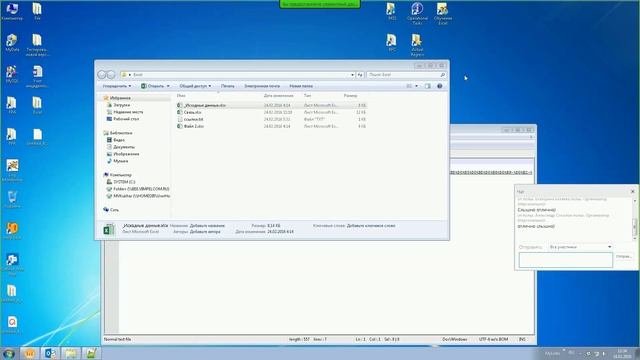Click the clock in the system tray
This screenshot has height=360, width=640.
click(622, 353)
